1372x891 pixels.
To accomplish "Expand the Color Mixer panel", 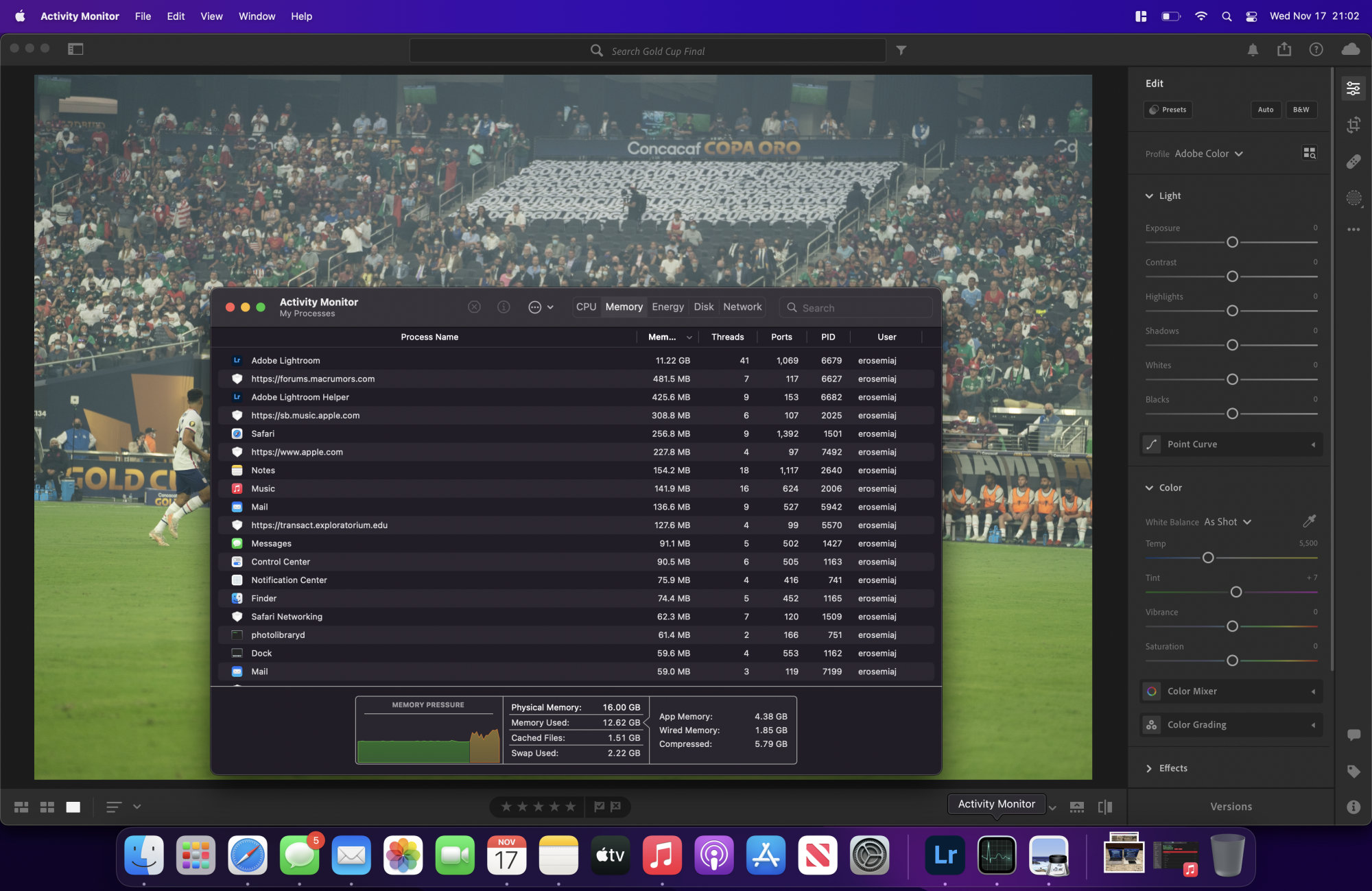I will point(1231,691).
